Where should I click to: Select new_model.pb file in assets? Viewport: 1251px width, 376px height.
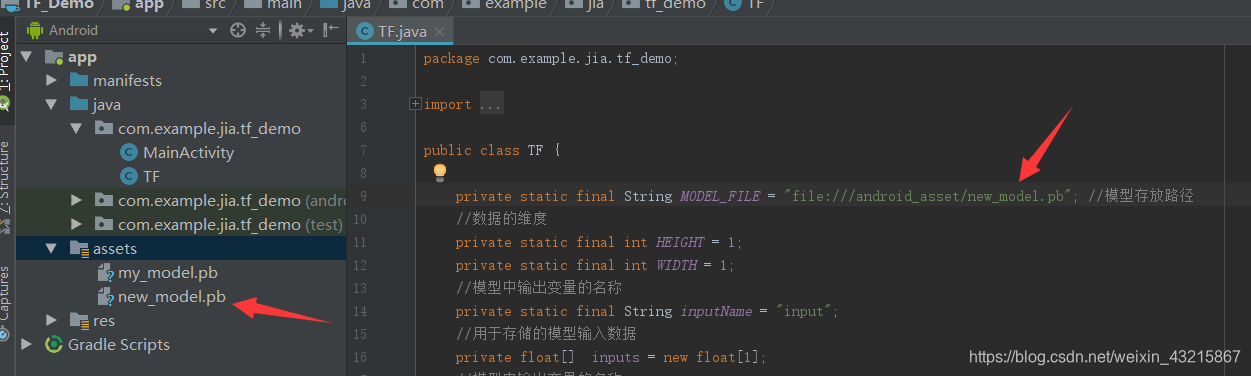172,296
